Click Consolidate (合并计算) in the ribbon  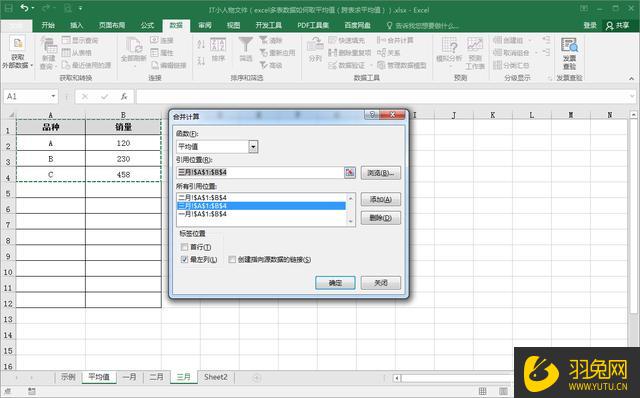pyautogui.click(x=395, y=40)
